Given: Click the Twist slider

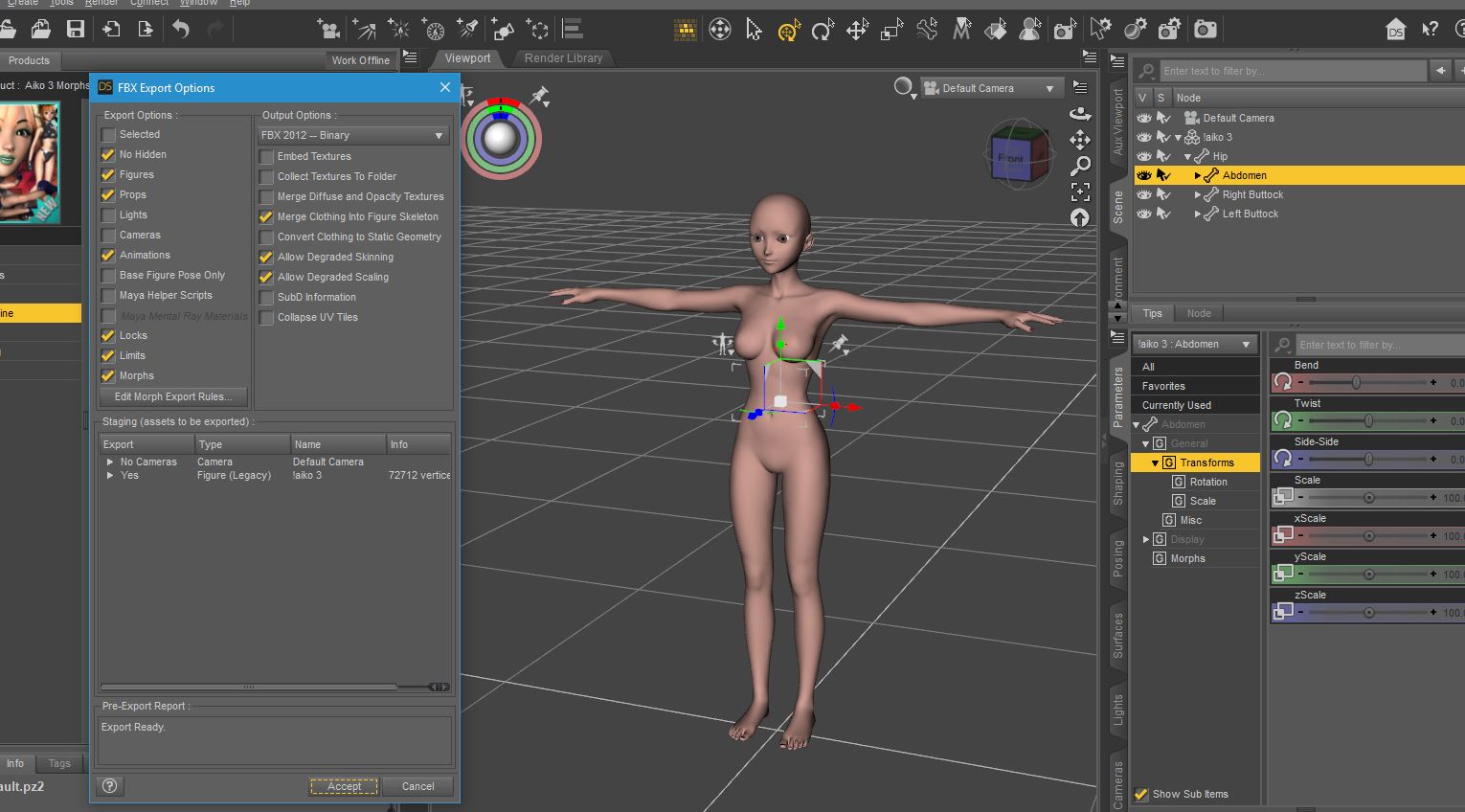Looking at the screenshot, I should 1367,420.
